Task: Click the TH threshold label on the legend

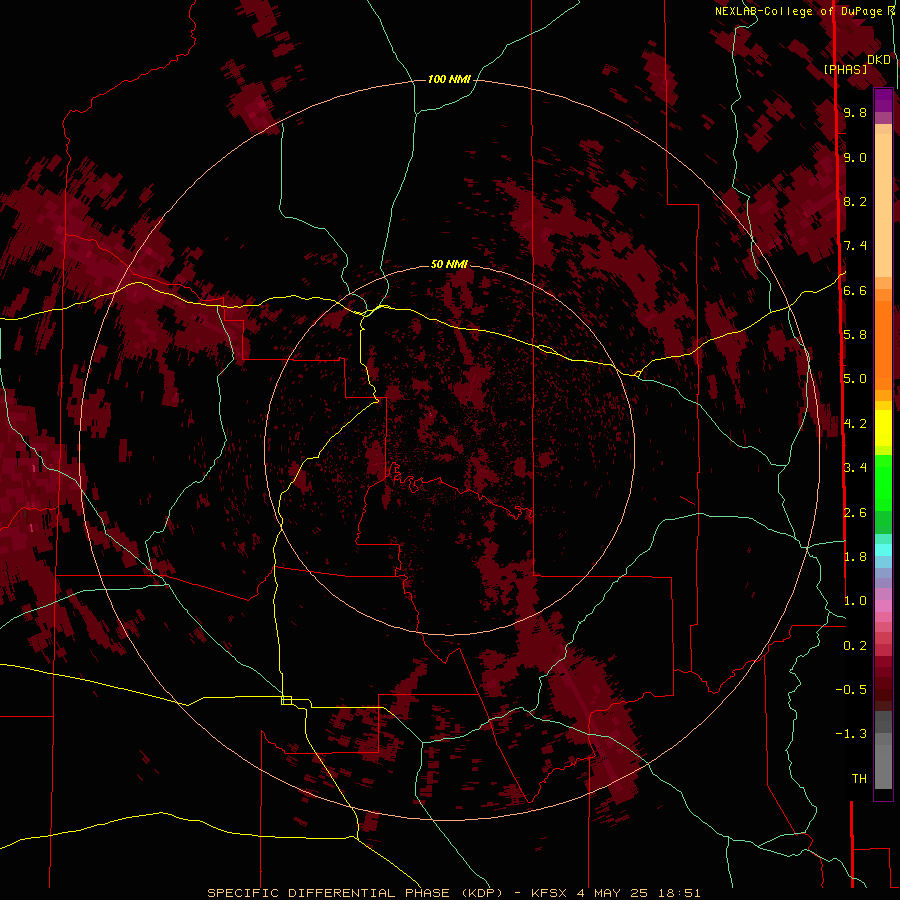Action: coord(859,779)
